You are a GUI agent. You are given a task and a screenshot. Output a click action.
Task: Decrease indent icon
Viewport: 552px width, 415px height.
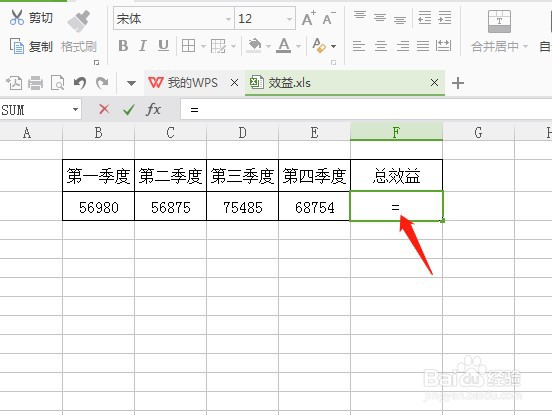(x=425, y=17)
